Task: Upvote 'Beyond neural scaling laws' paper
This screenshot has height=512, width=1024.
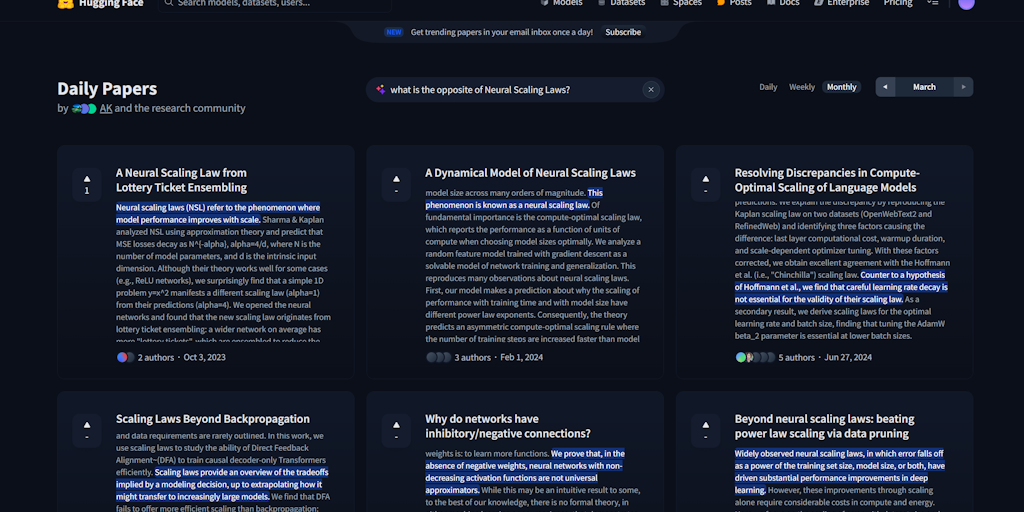Action: [x=705, y=430]
